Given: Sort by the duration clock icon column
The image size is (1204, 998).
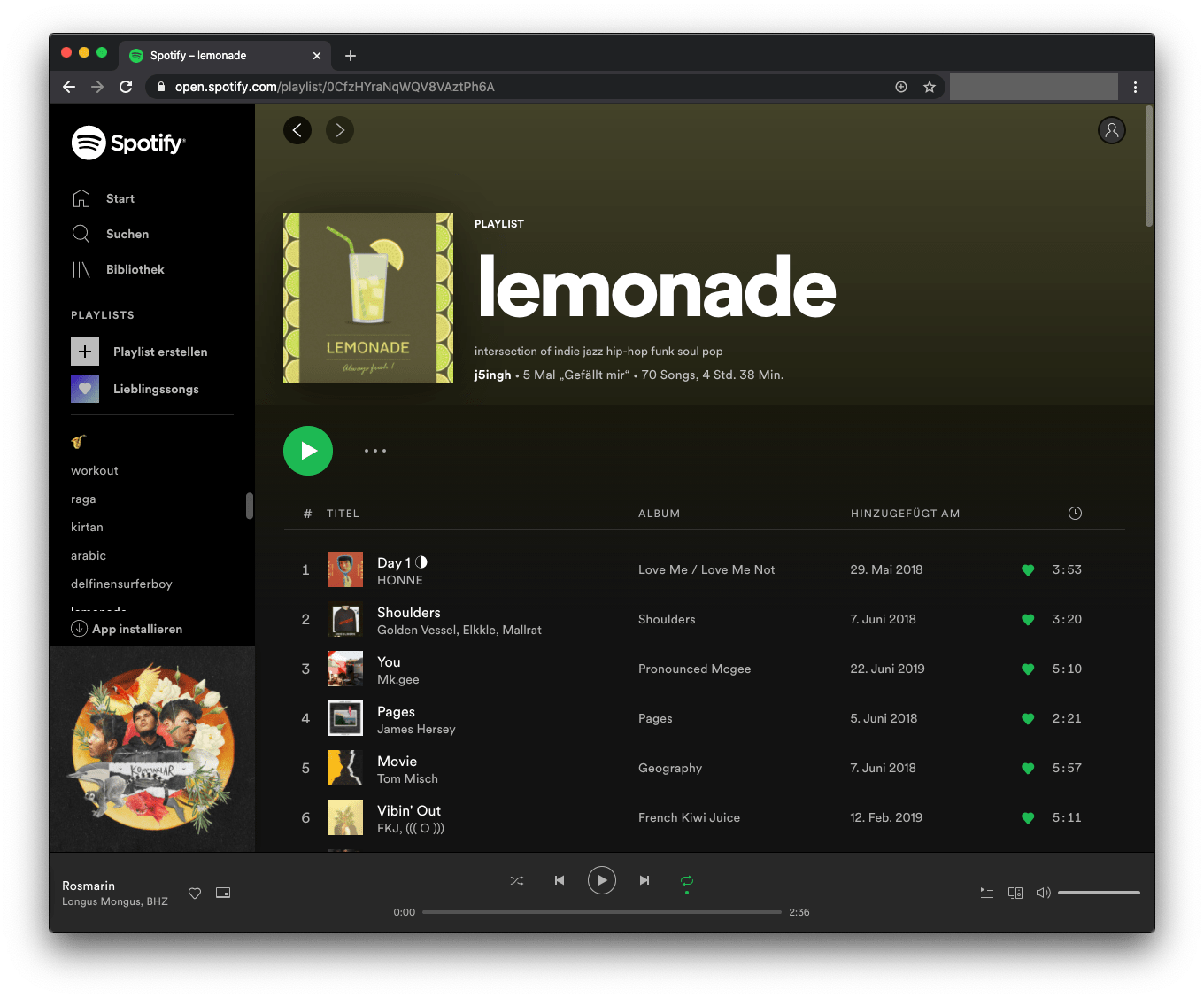Looking at the screenshot, I should tap(1075, 514).
